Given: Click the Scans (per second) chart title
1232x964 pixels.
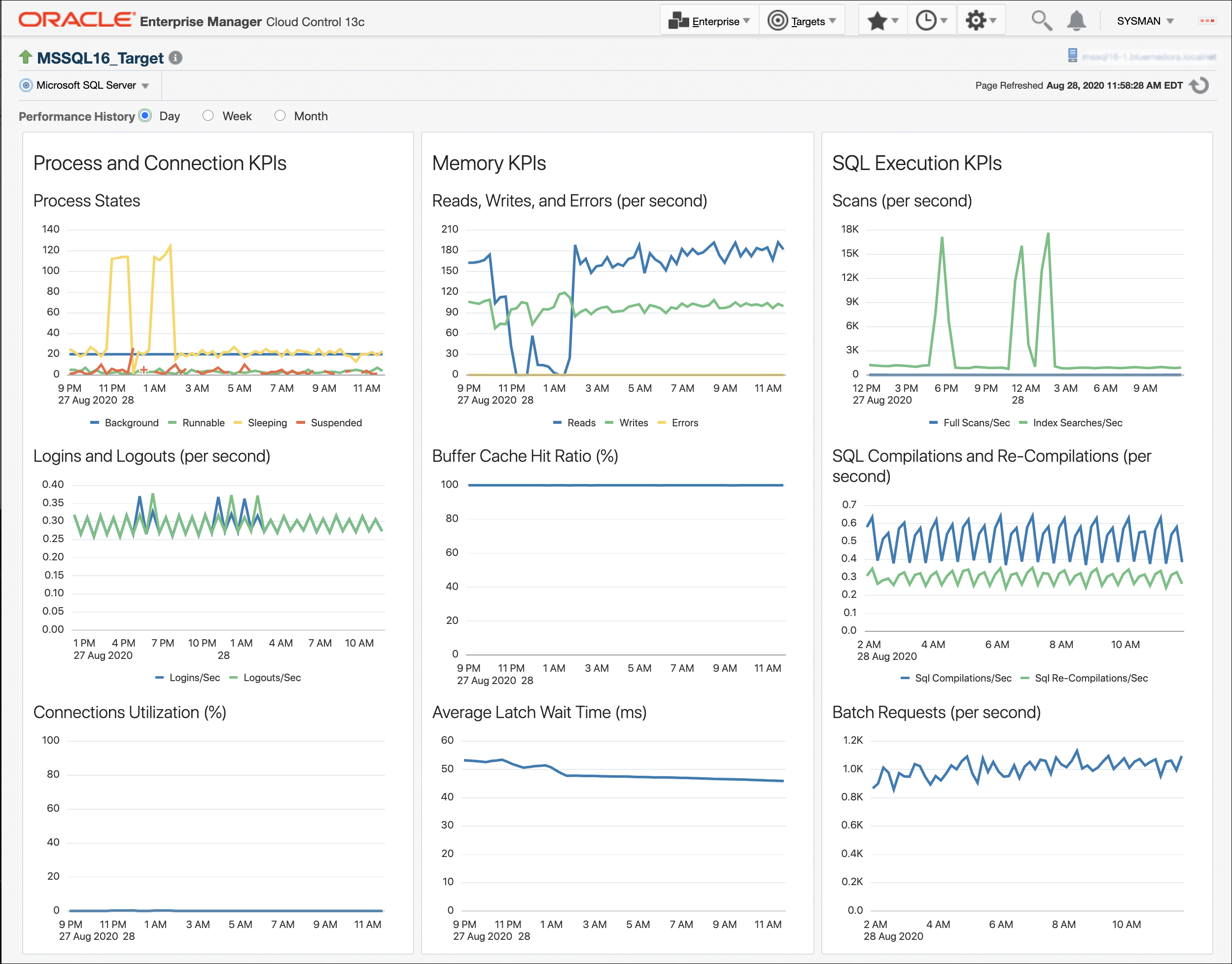Looking at the screenshot, I should pyautogui.click(x=902, y=201).
